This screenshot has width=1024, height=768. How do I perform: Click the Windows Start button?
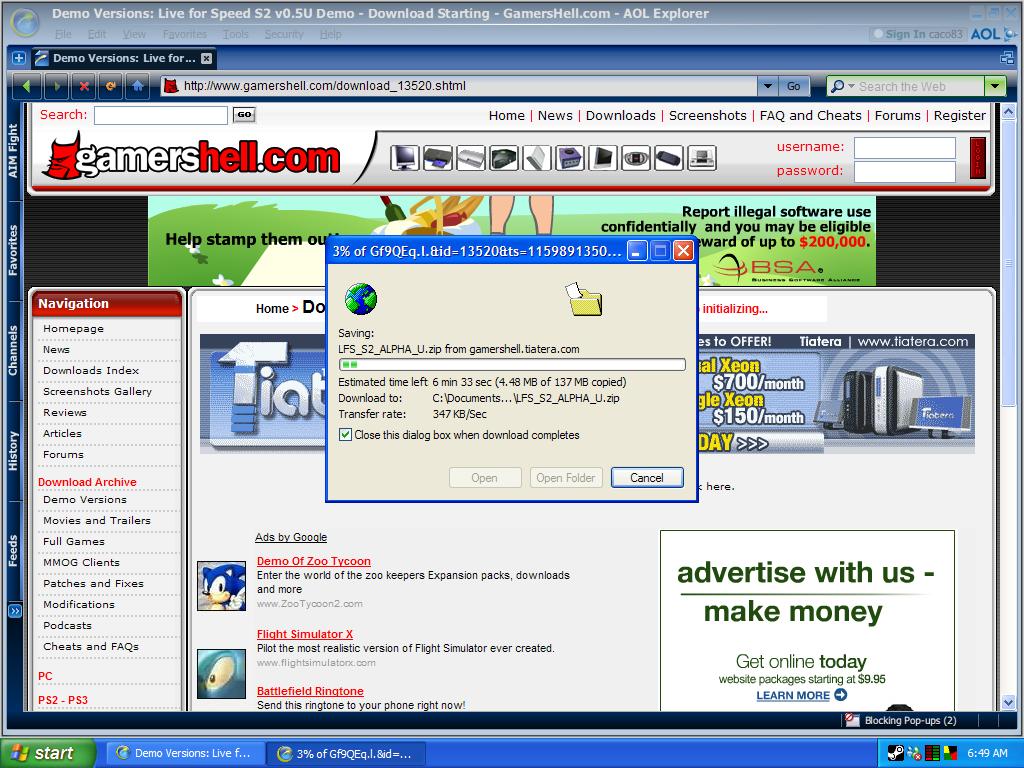48,753
